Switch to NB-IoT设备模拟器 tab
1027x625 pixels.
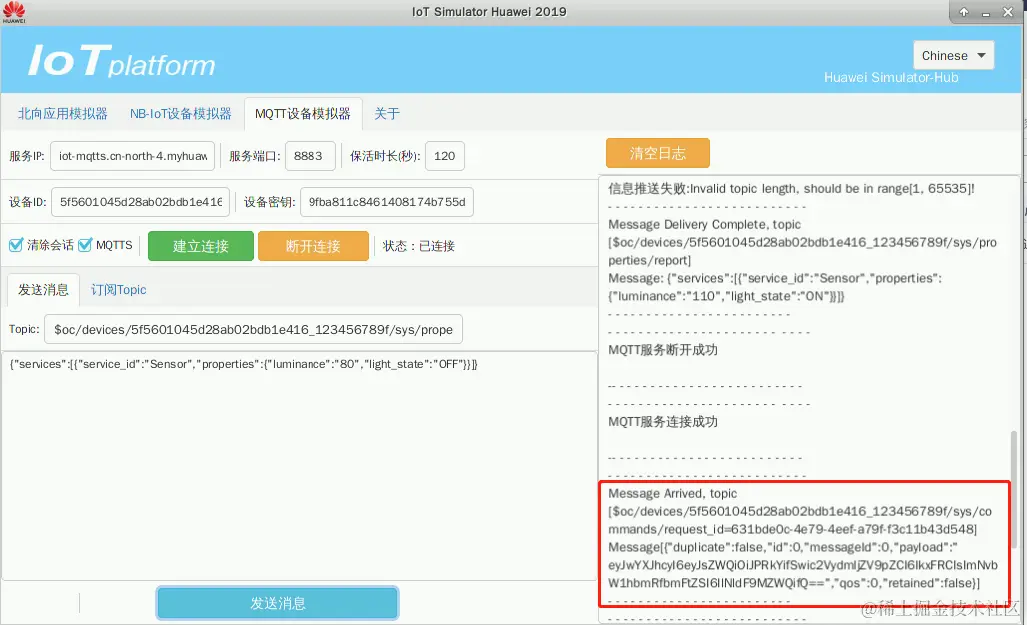tap(181, 113)
